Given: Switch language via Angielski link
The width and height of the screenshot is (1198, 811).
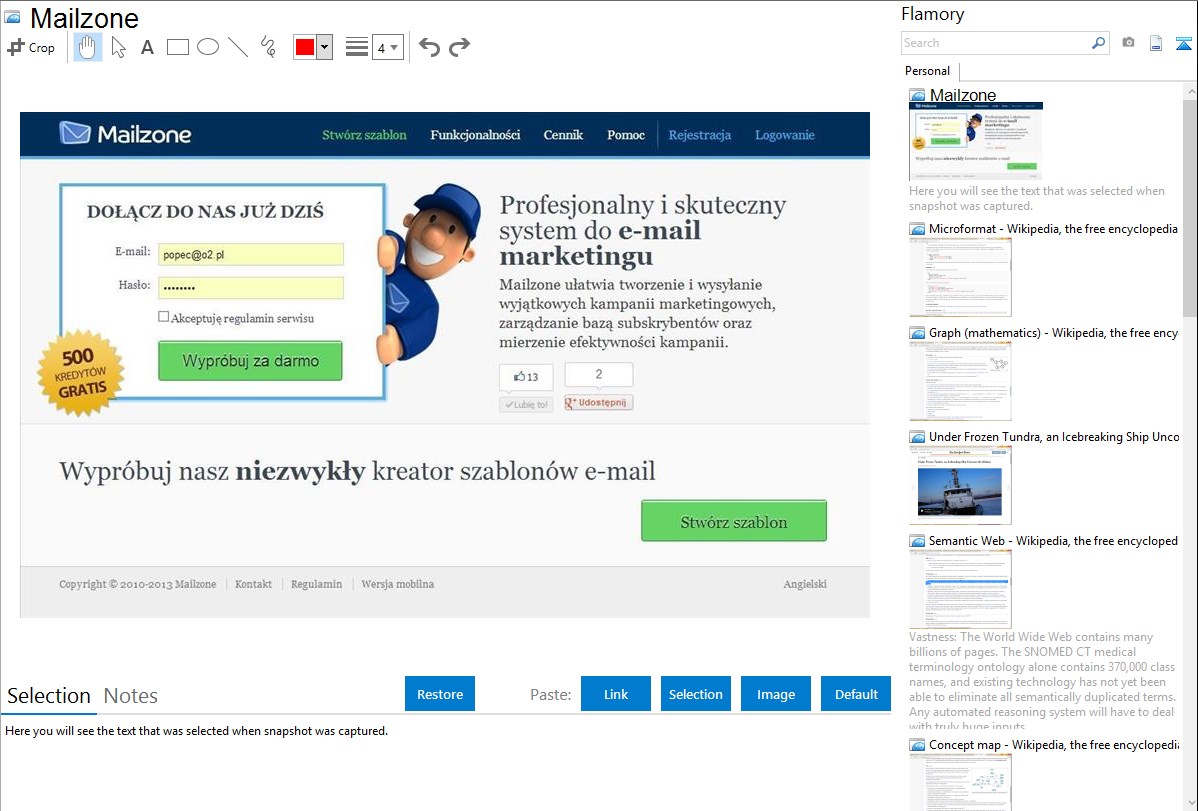Looking at the screenshot, I should click(x=805, y=584).
